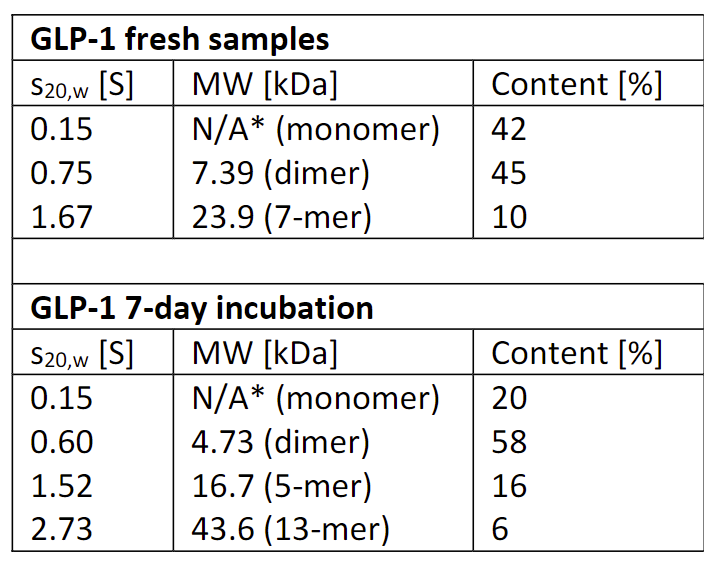Select the 1.67 sedimentation coefficient cell
Screen dimensions: 708x562
[62, 217]
